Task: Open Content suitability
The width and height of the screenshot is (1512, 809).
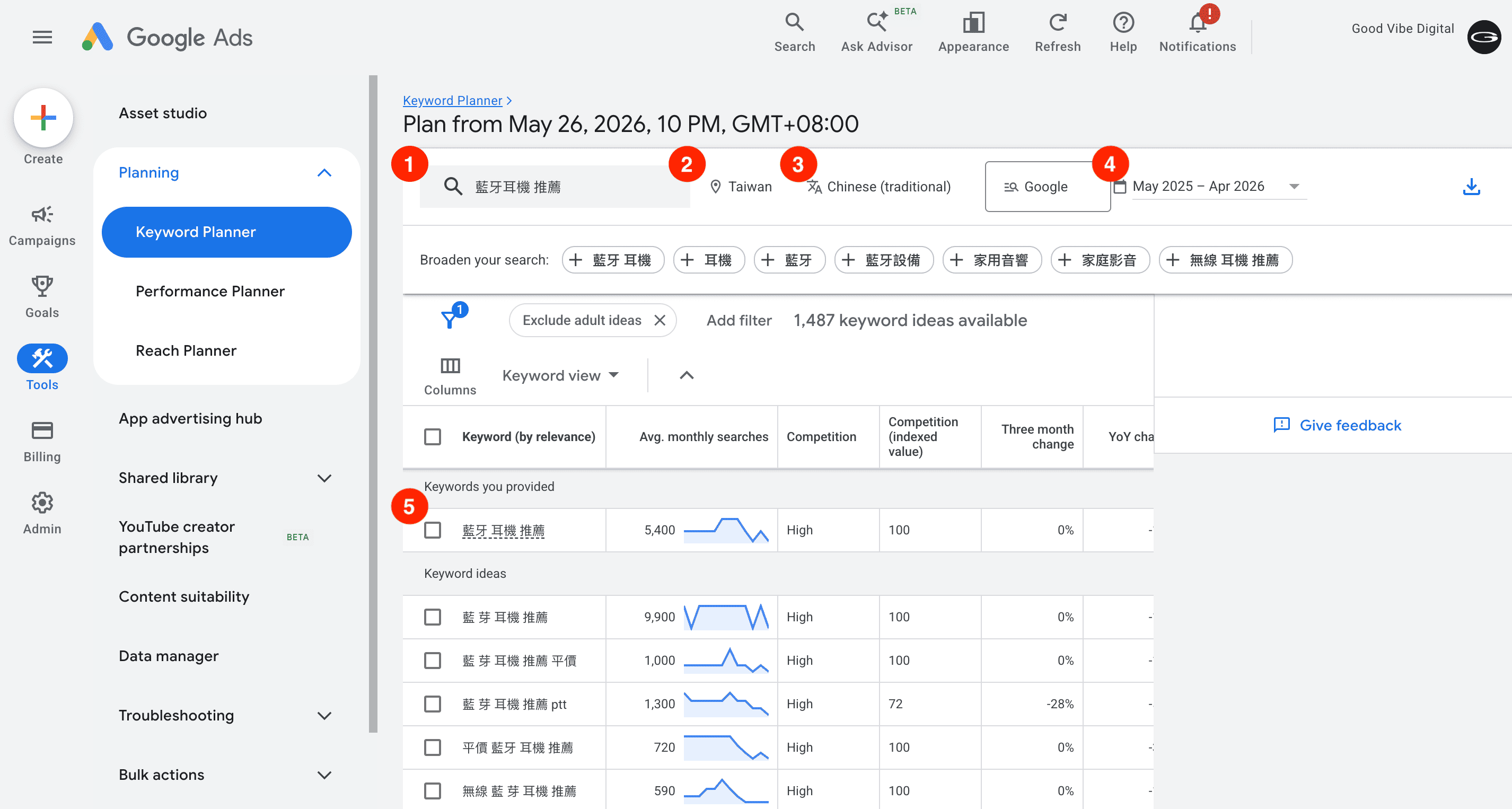Action: point(184,596)
